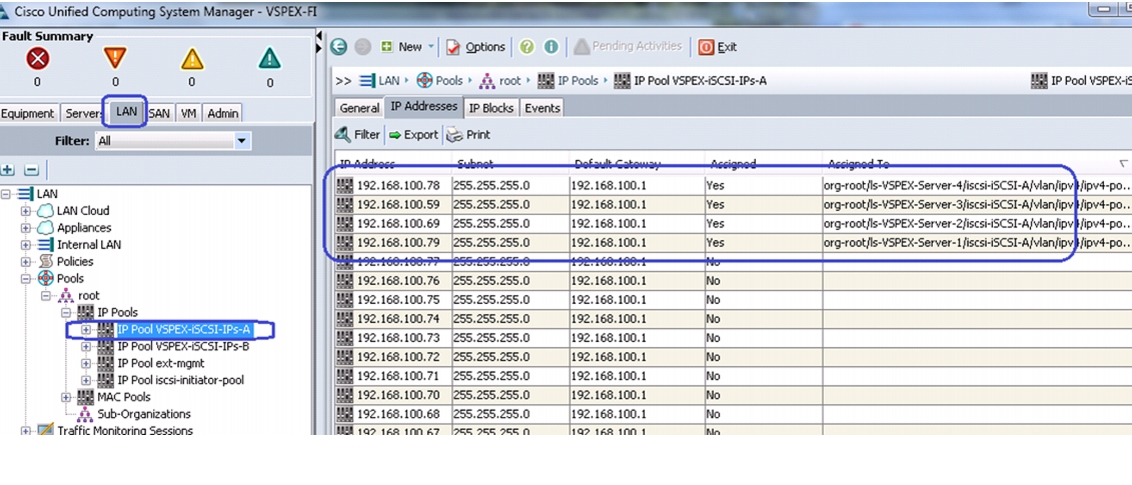Click the warning faults teal triangle icon
Viewport: 1132px width, 485px height.
pos(269,58)
